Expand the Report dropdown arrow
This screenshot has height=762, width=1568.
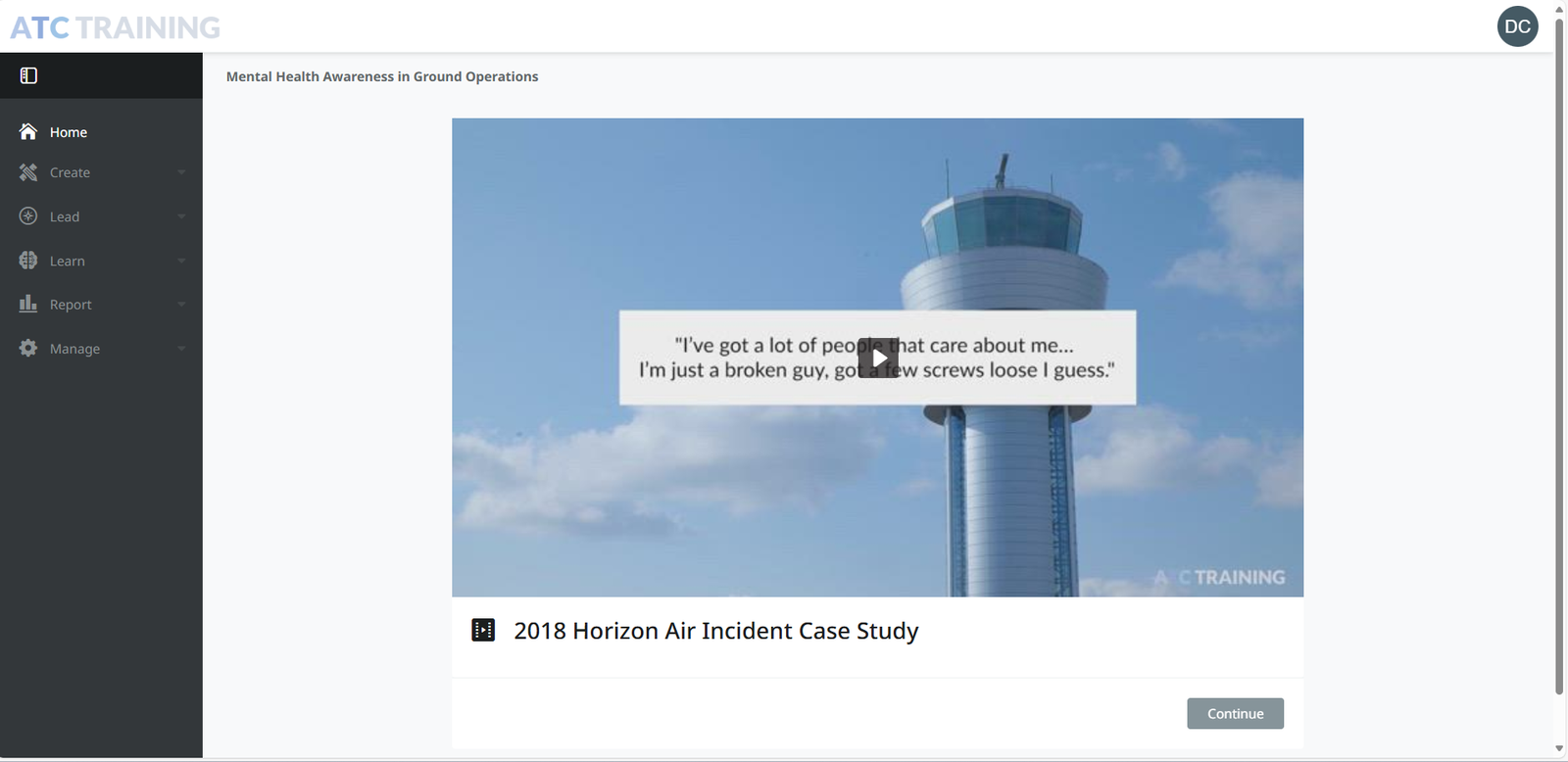tap(181, 305)
